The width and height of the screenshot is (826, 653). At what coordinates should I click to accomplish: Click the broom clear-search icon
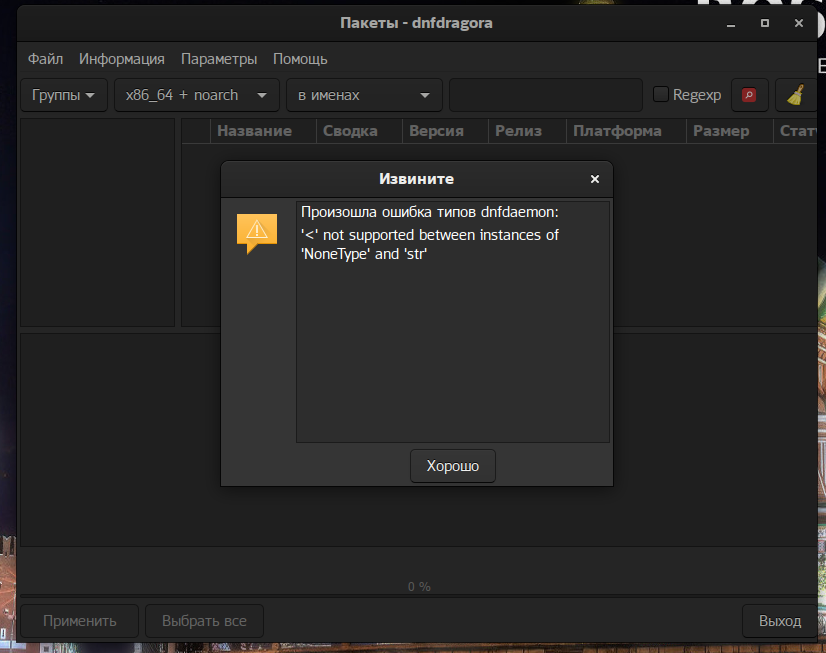(x=795, y=95)
